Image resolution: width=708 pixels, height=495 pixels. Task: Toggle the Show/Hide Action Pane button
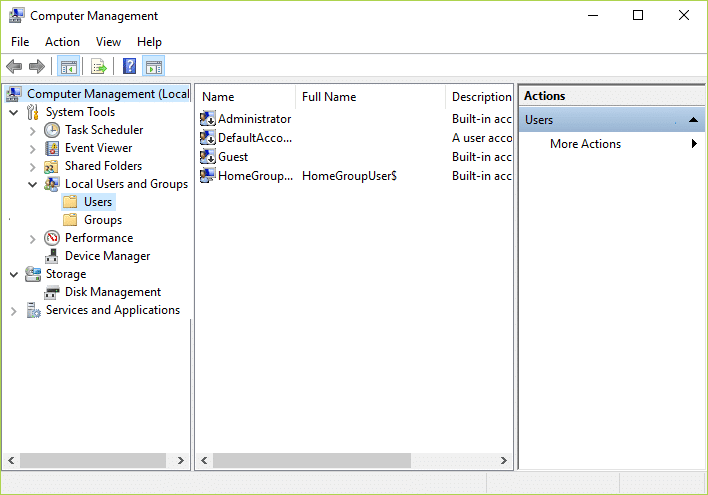[154, 67]
